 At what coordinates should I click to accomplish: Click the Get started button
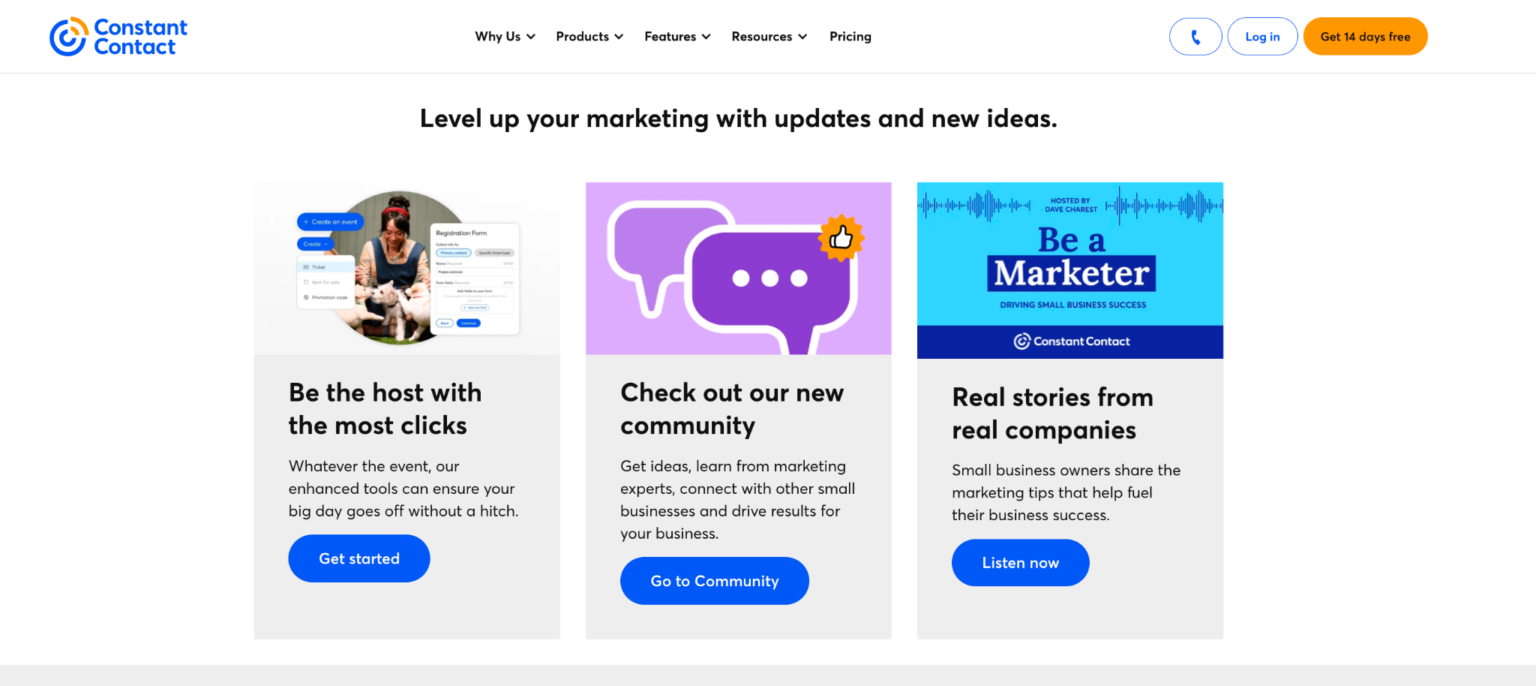coord(358,558)
